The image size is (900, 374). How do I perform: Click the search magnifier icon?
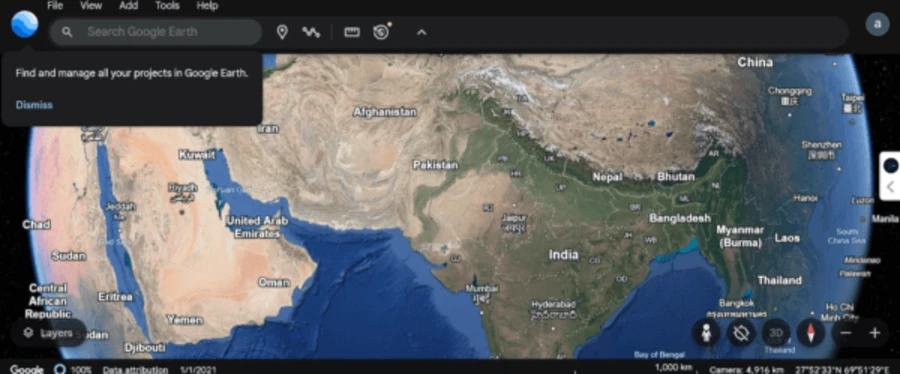tap(67, 32)
